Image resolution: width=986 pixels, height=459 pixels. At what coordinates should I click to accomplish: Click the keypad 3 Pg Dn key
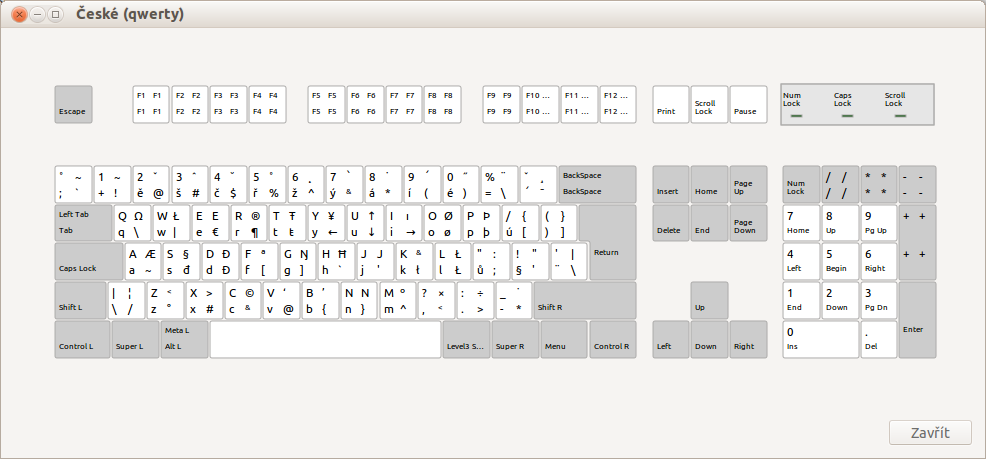878,301
